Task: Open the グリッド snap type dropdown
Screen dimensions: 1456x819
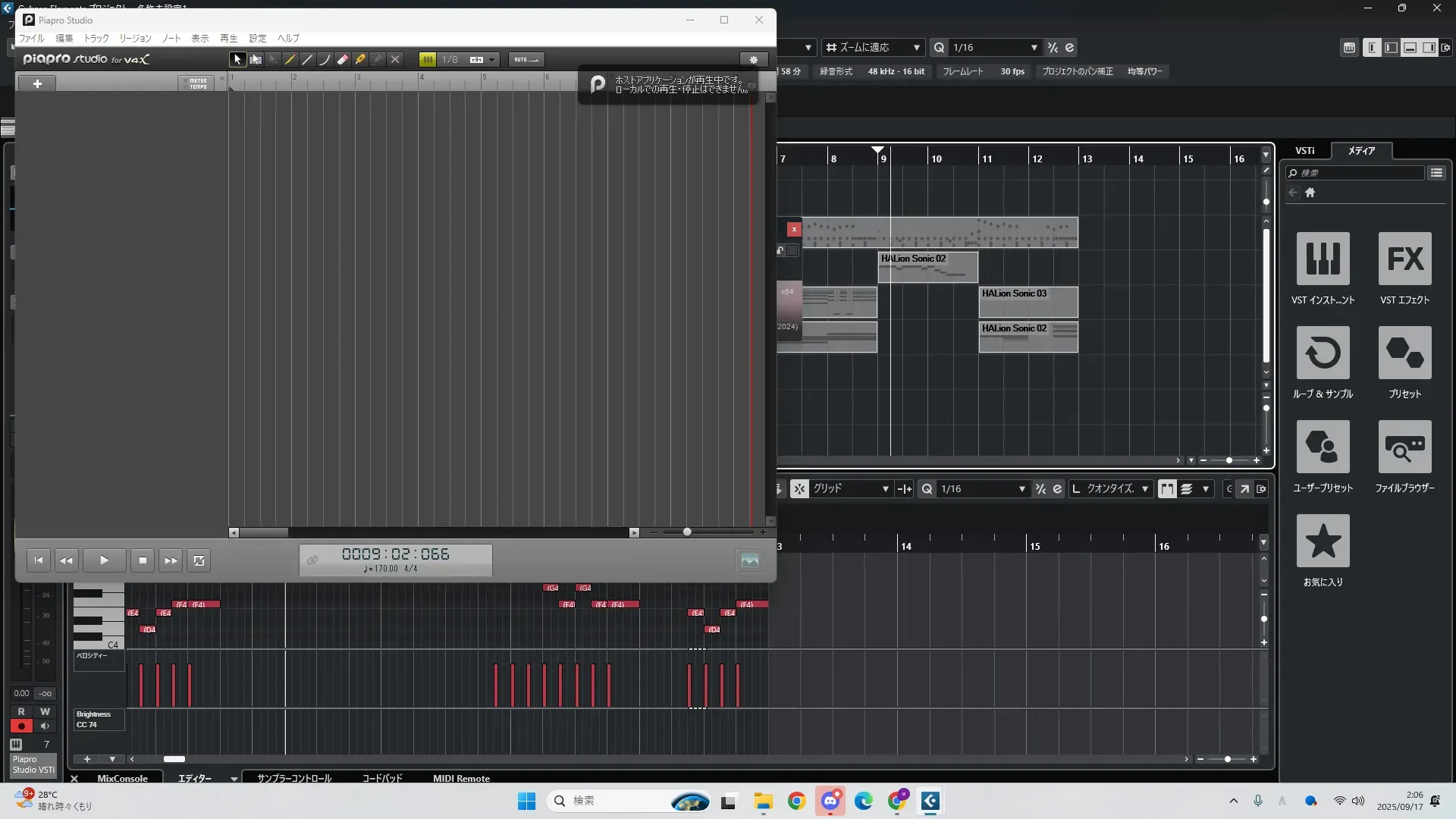Action: point(884,489)
